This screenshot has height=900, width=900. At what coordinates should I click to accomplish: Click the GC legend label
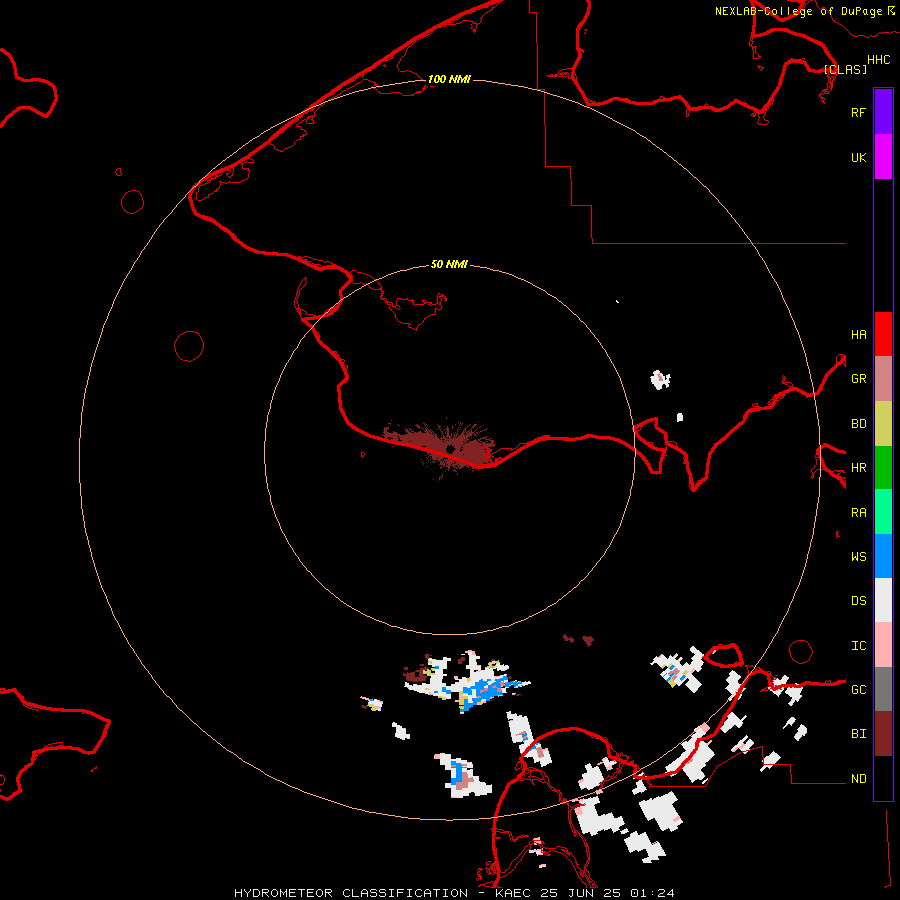[858, 689]
